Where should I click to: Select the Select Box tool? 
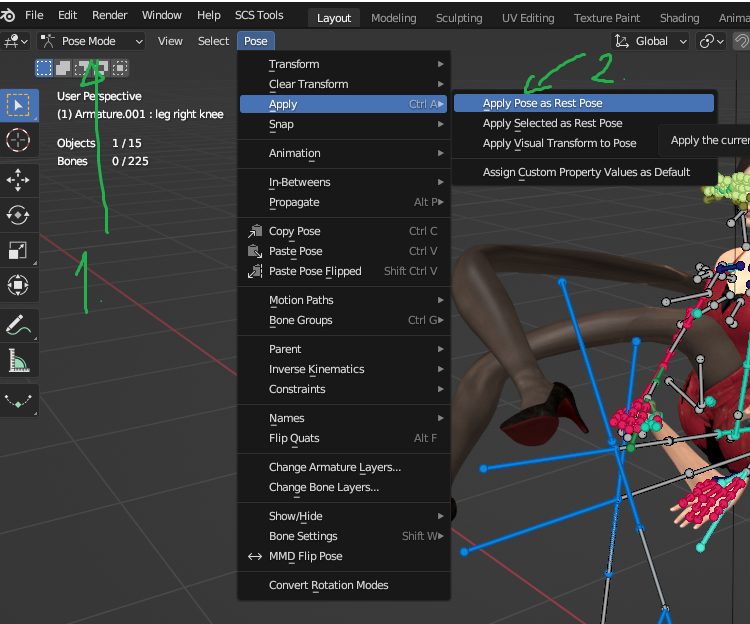(x=19, y=105)
